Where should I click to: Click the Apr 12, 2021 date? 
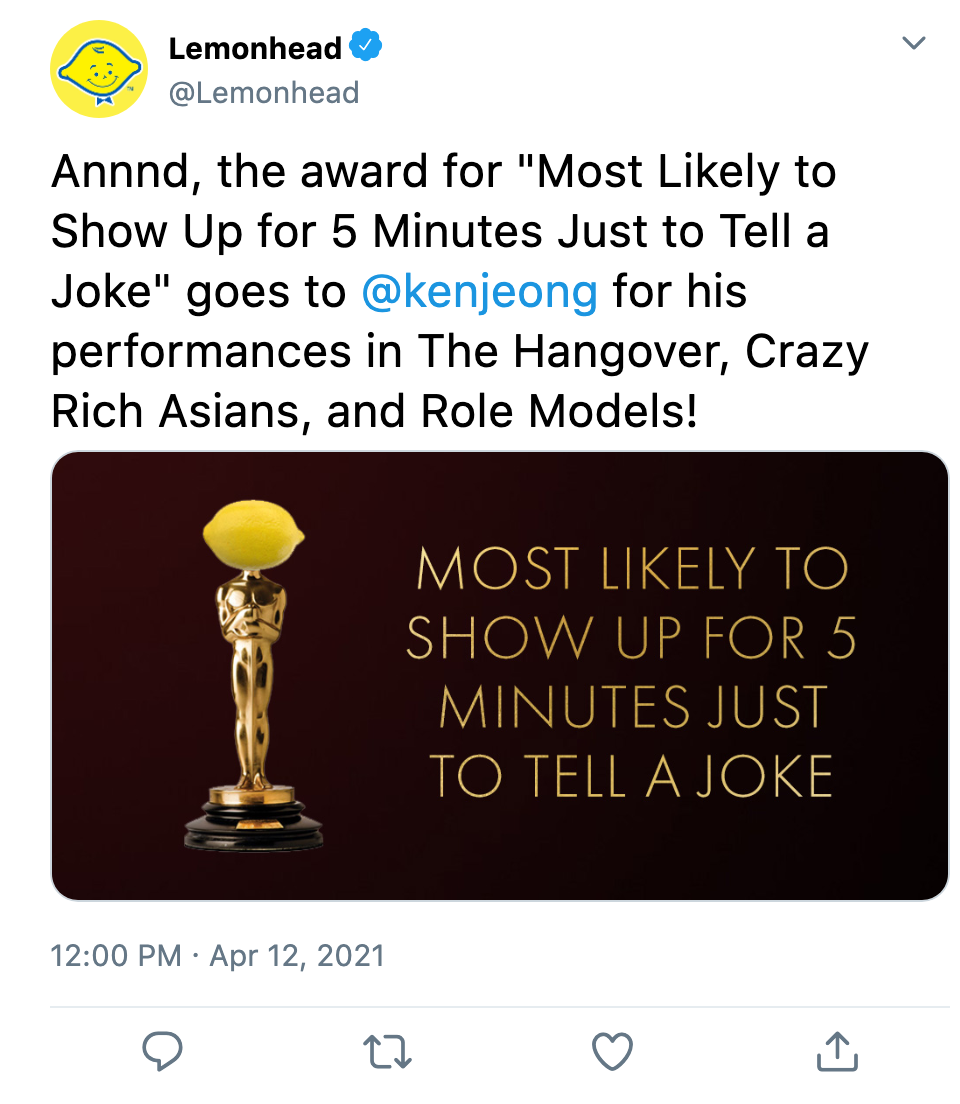coord(297,955)
